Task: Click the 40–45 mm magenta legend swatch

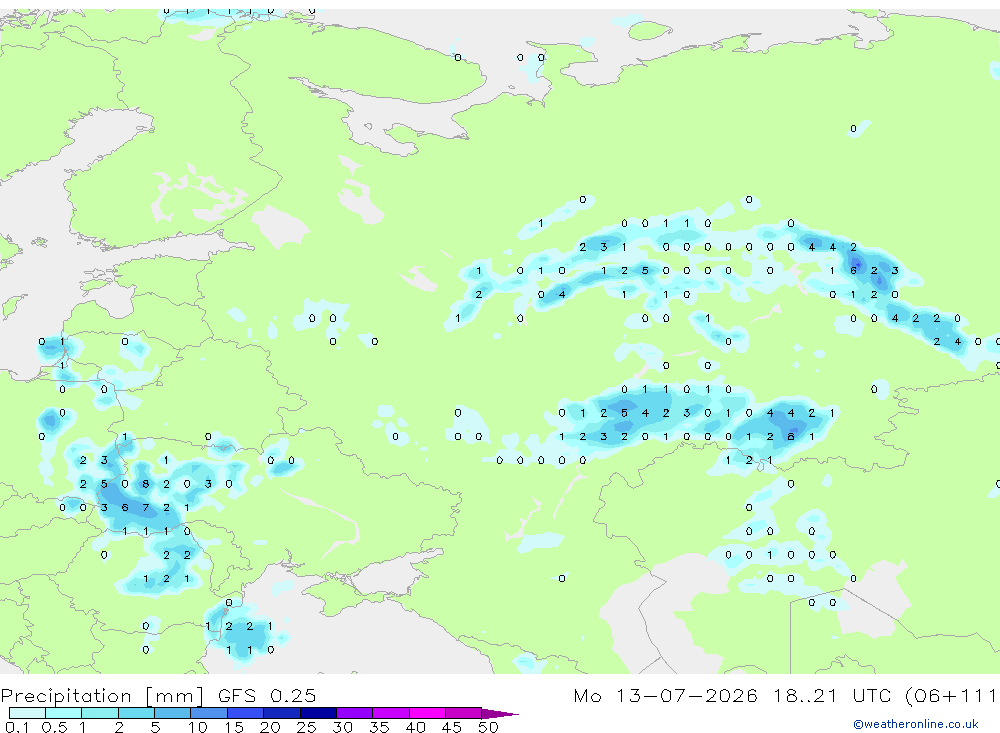Action: point(427,713)
